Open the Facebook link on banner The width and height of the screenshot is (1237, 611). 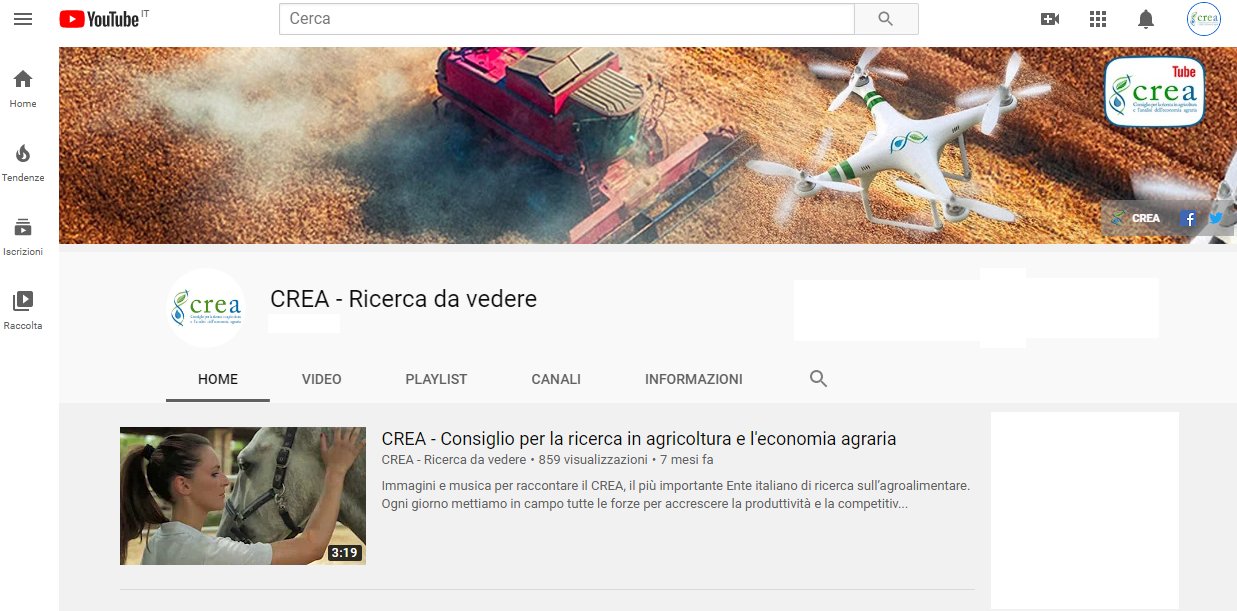(1188, 218)
